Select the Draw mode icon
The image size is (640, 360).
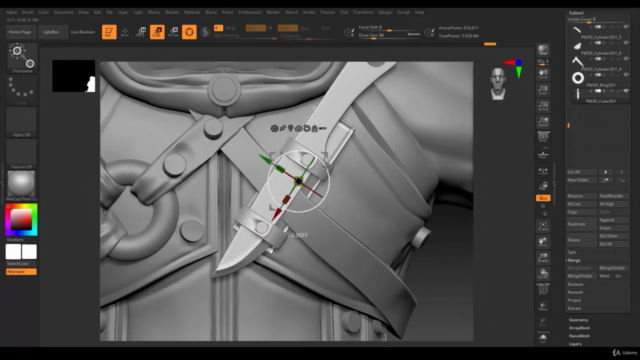[125, 32]
